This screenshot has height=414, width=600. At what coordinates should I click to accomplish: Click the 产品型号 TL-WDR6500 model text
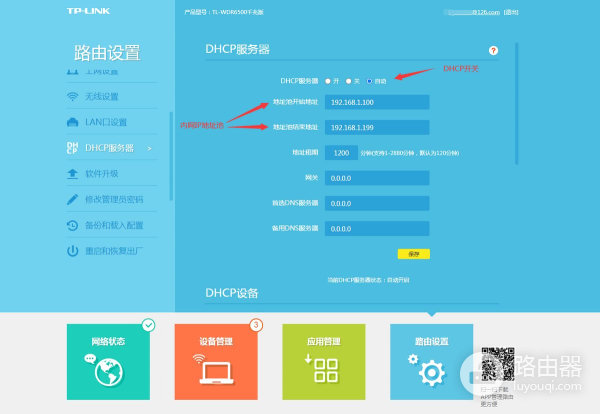(x=224, y=12)
